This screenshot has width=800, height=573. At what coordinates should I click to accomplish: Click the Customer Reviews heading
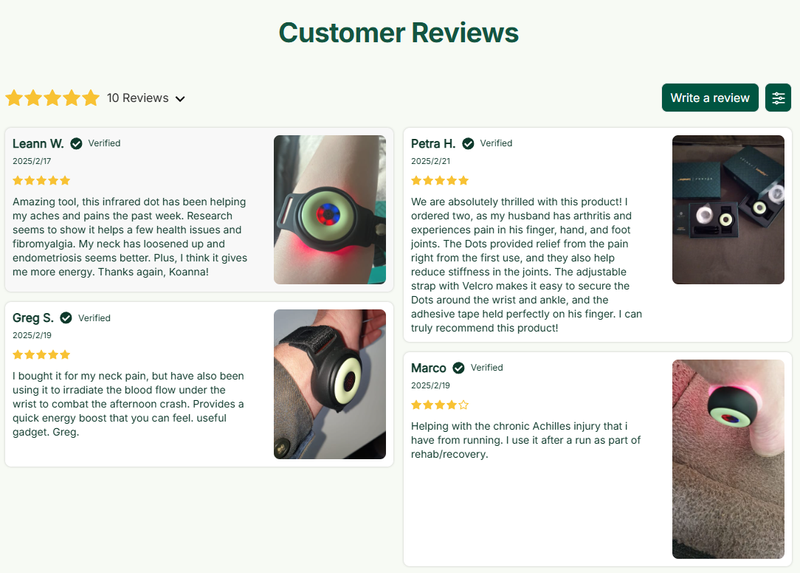(398, 32)
